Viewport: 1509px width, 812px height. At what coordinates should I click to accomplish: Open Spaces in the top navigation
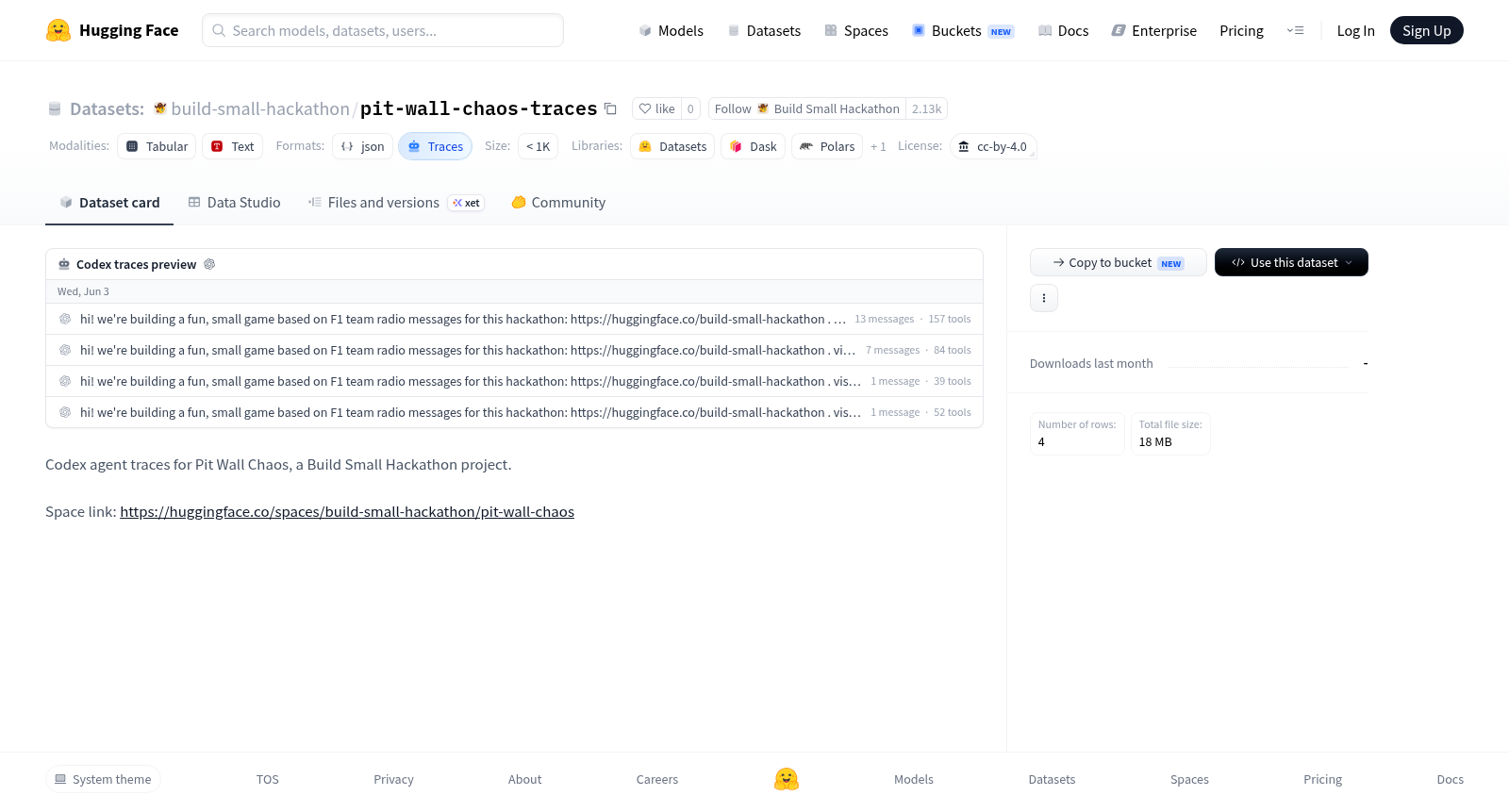(x=856, y=31)
